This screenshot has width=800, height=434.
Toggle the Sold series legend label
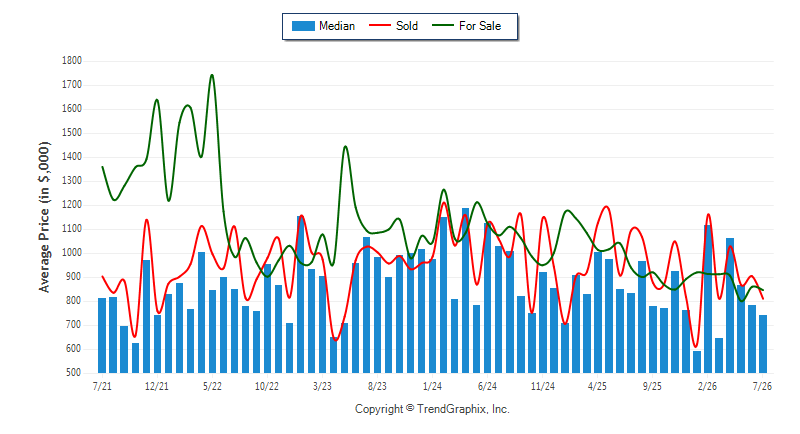tap(407, 26)
